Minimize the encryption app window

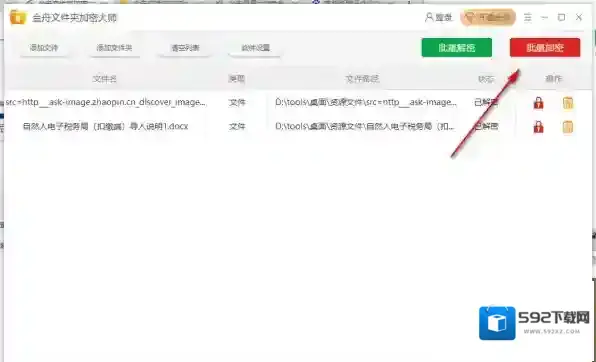[545, 17]
